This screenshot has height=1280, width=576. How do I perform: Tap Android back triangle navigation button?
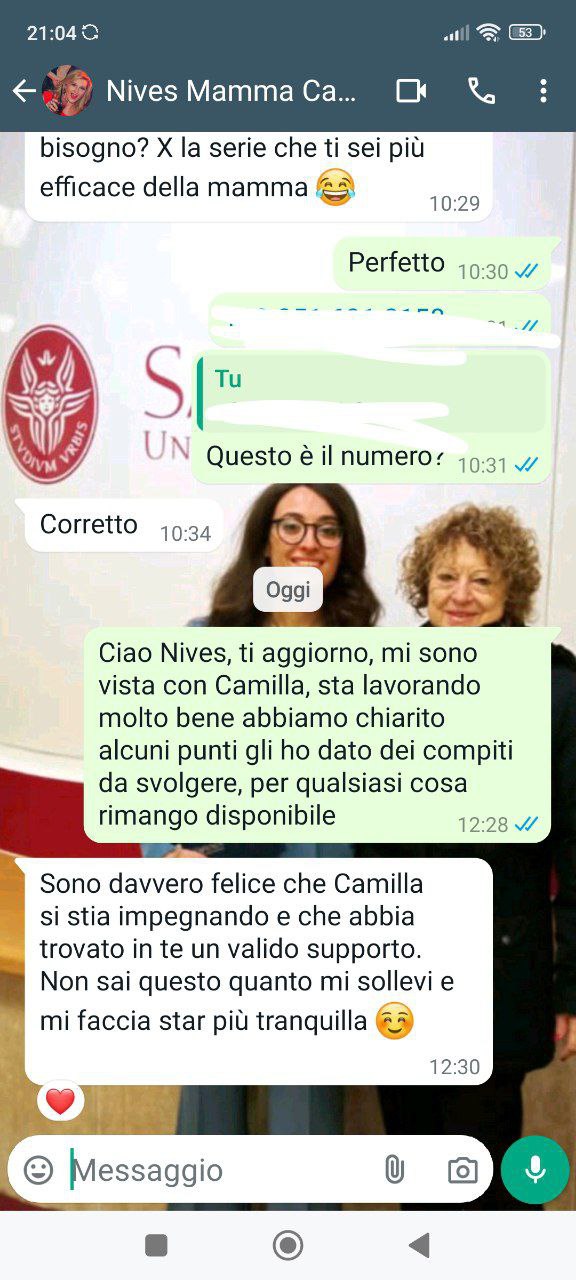coord(420,1245)
